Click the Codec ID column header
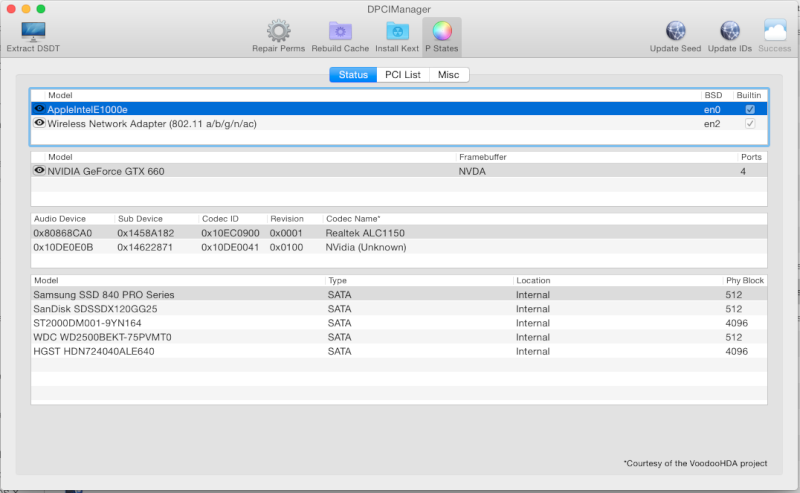 (x=220, y=219)
